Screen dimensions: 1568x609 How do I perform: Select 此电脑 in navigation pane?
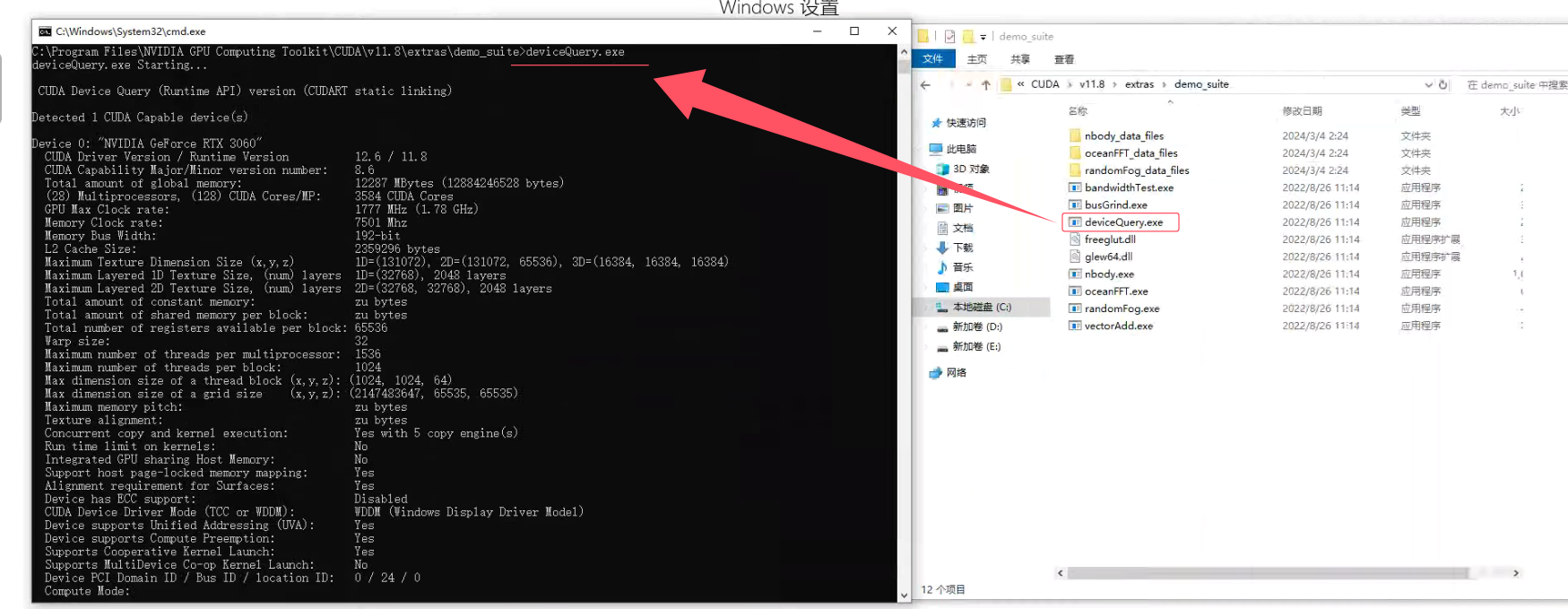961,149
